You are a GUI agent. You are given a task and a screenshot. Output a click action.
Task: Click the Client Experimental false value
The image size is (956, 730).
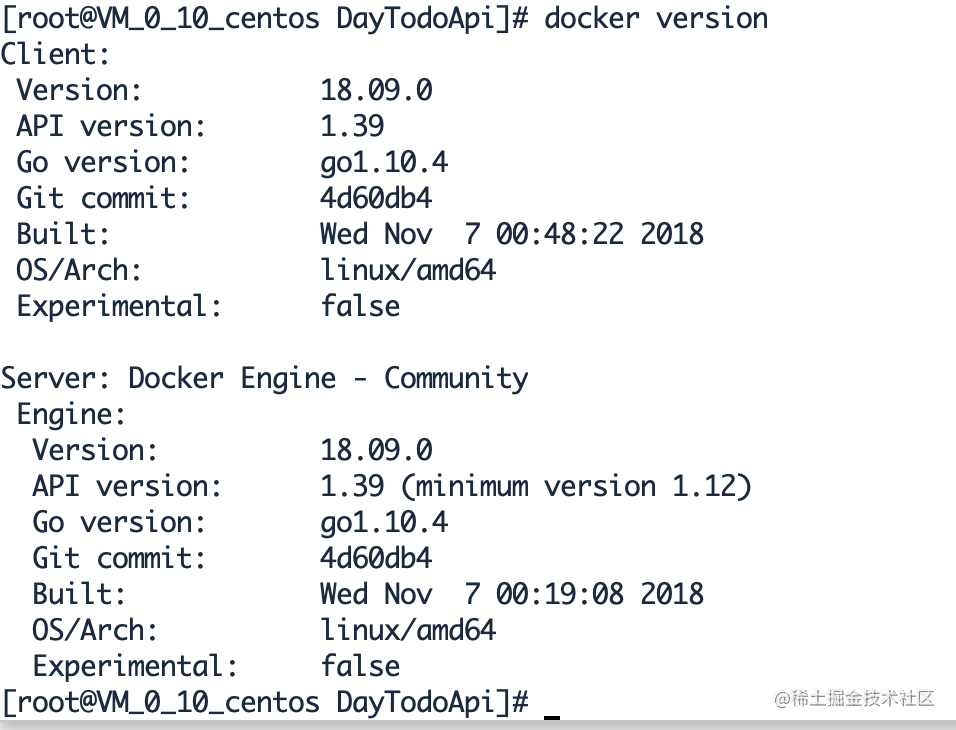360,306
